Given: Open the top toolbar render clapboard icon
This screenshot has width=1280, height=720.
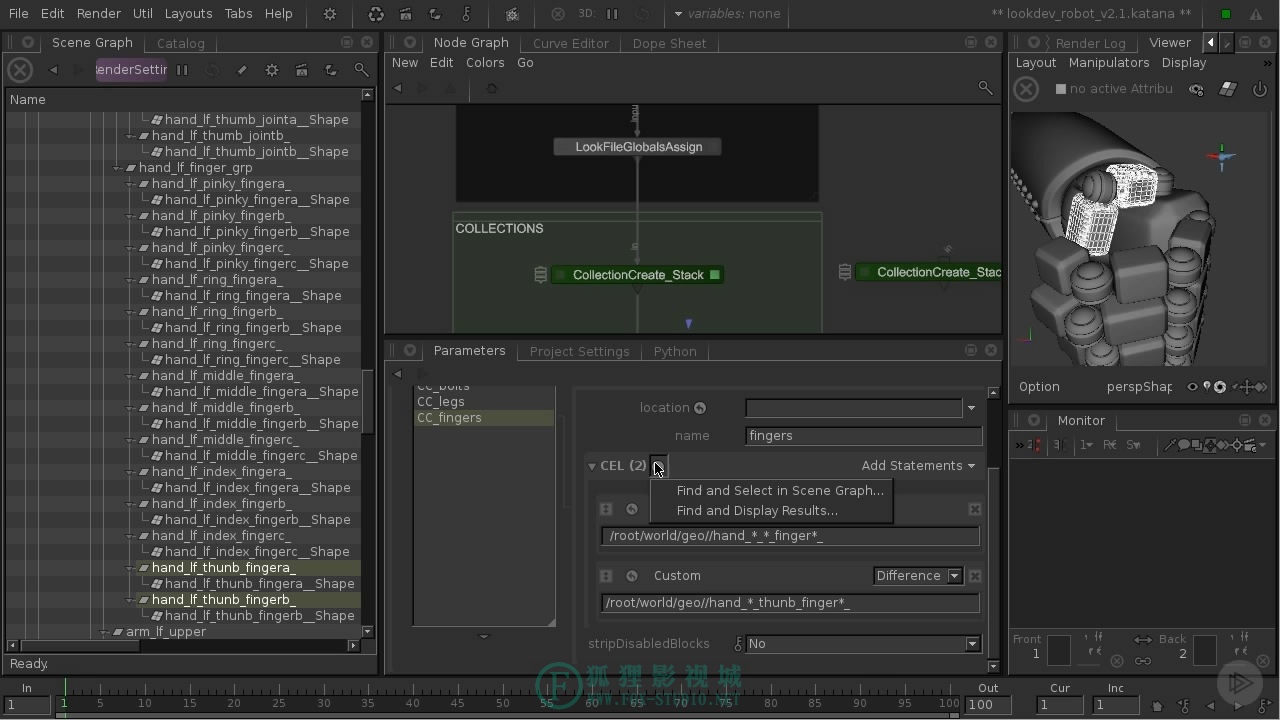Looking at the screenshot, I should 405,14.
